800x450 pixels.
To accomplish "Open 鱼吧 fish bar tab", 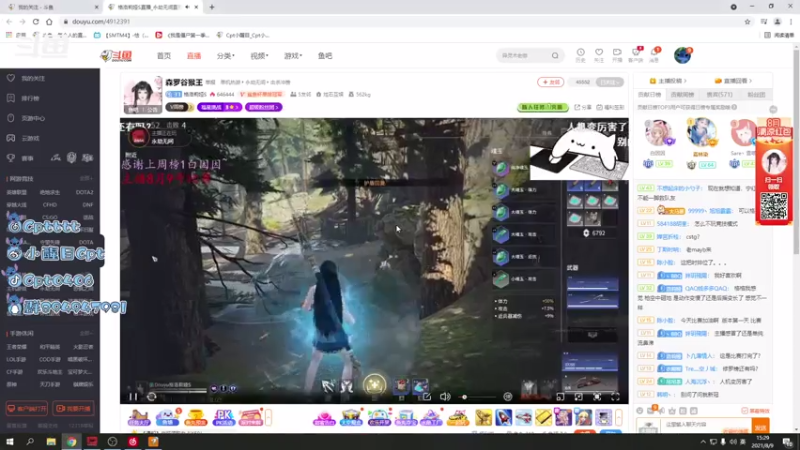I will (x=325, y=56).
